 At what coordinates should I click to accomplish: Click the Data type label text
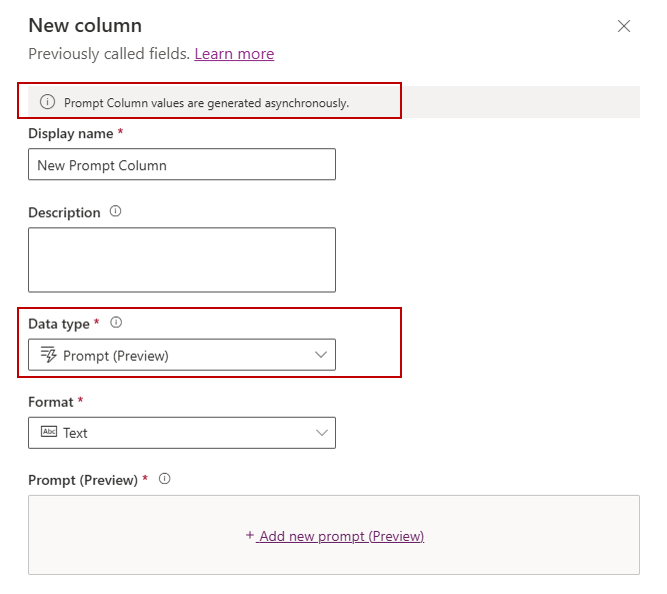click(x=59, y=323)
